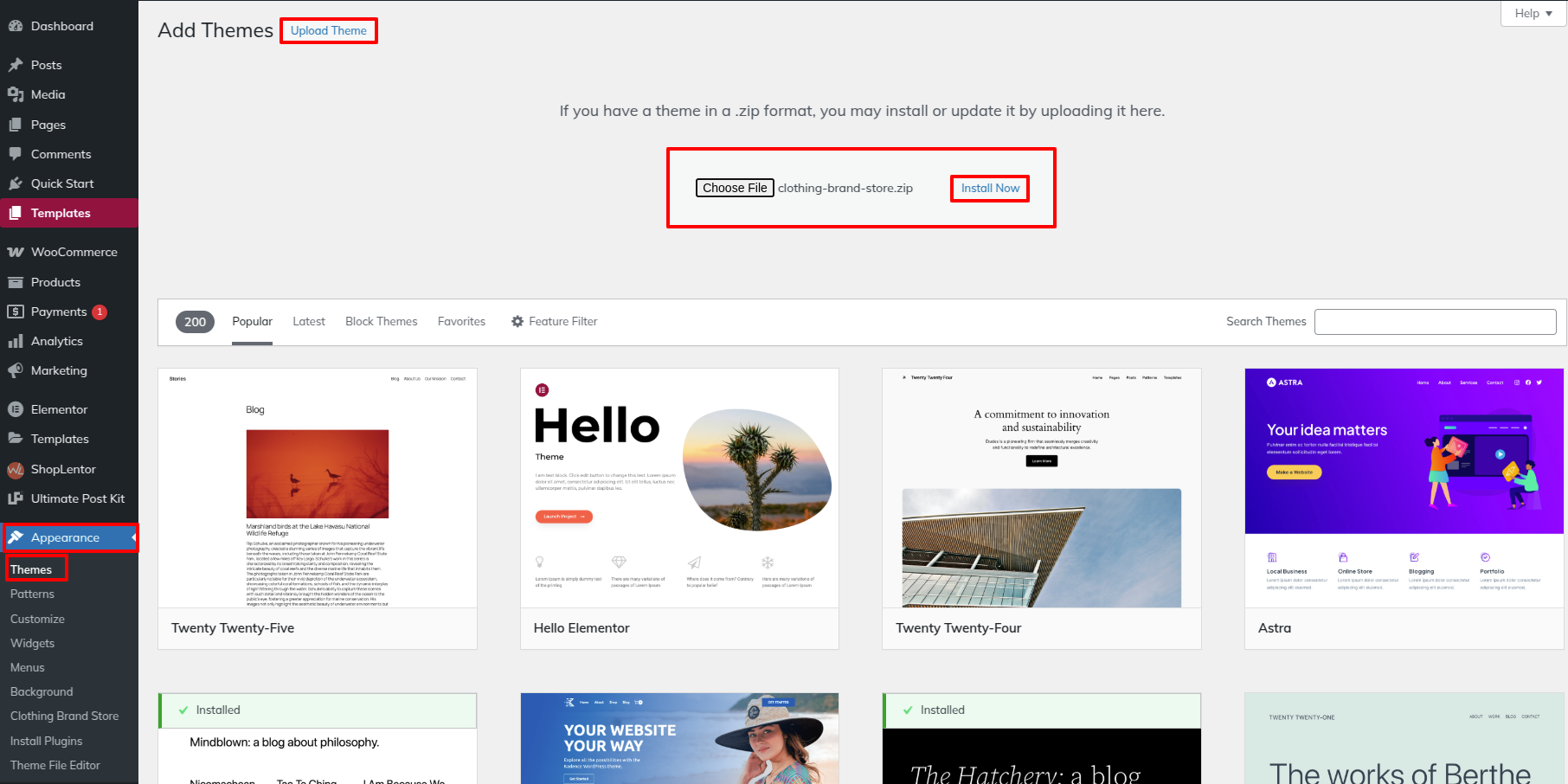Click the Analytics bar chart icon
This screenshot has height=784, width=1568.
(16, 341)
